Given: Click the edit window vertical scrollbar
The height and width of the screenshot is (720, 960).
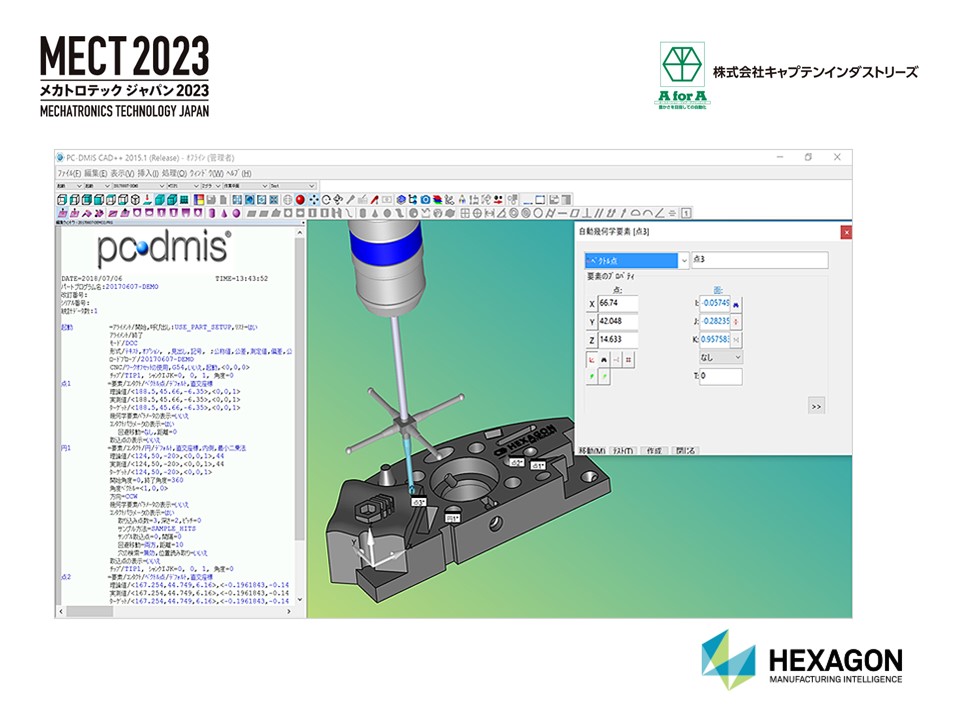Looking at the screenshot, I should pos(300,400).
